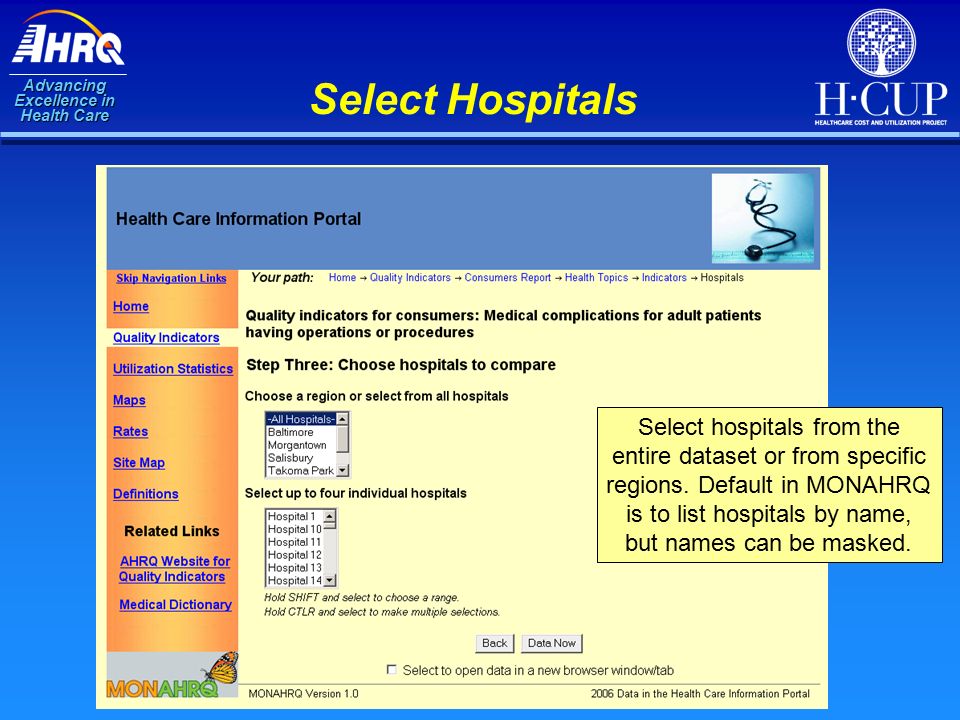Select Hospital 12 in the hospital list
The width and height of the screenshot is (960, 720).
click(294, 555)
